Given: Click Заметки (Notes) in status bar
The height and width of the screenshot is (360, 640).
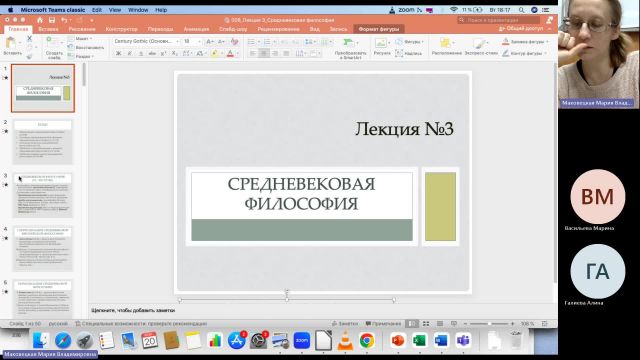Looking at the screenshot, I should [x=345, y=323].
